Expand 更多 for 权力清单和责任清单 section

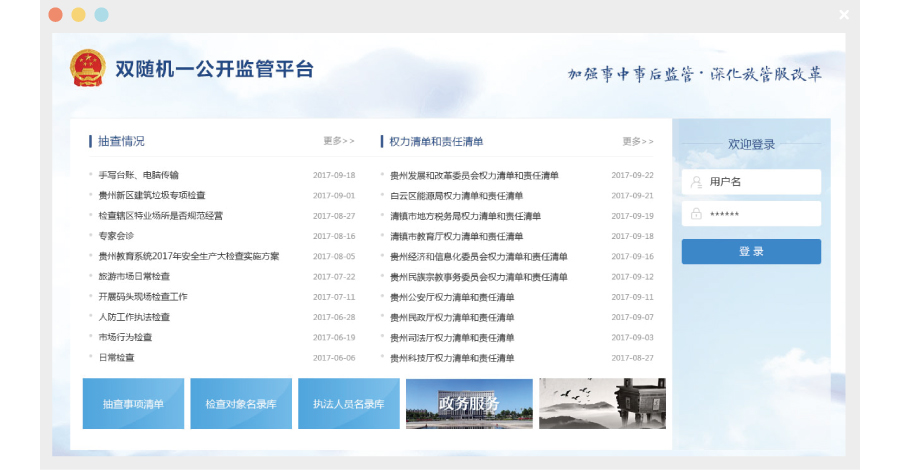(x=637, y=141)
